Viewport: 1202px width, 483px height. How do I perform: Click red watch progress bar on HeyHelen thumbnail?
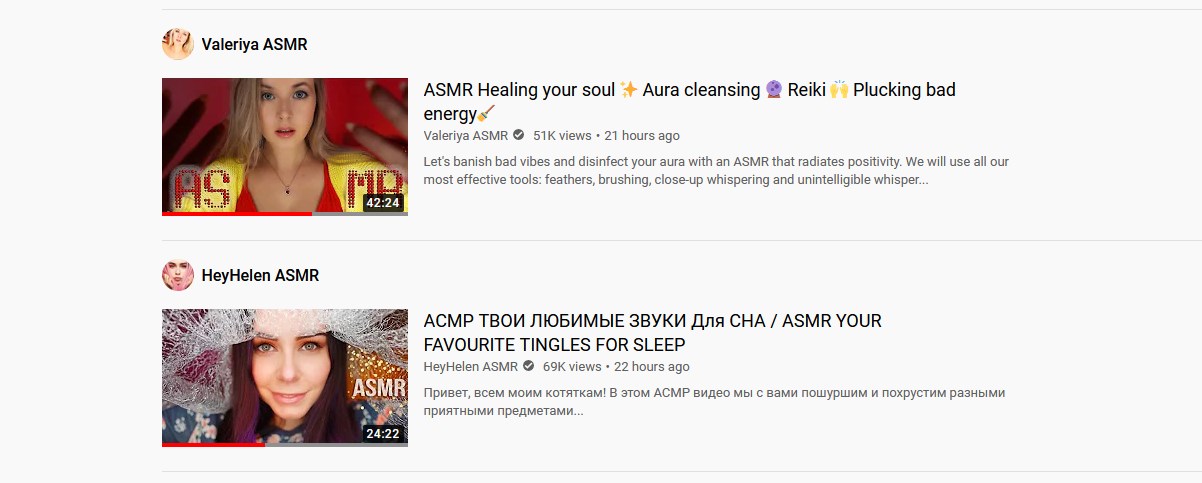(x=213, y=445)
